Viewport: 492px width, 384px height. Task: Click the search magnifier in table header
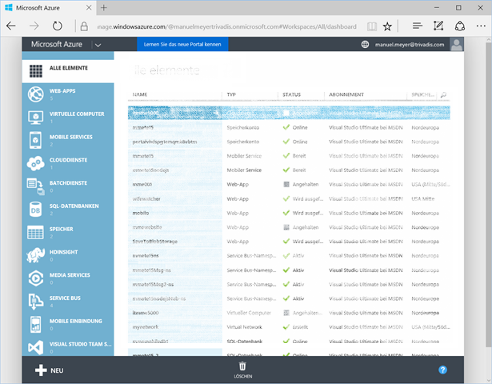pos(443,95)
